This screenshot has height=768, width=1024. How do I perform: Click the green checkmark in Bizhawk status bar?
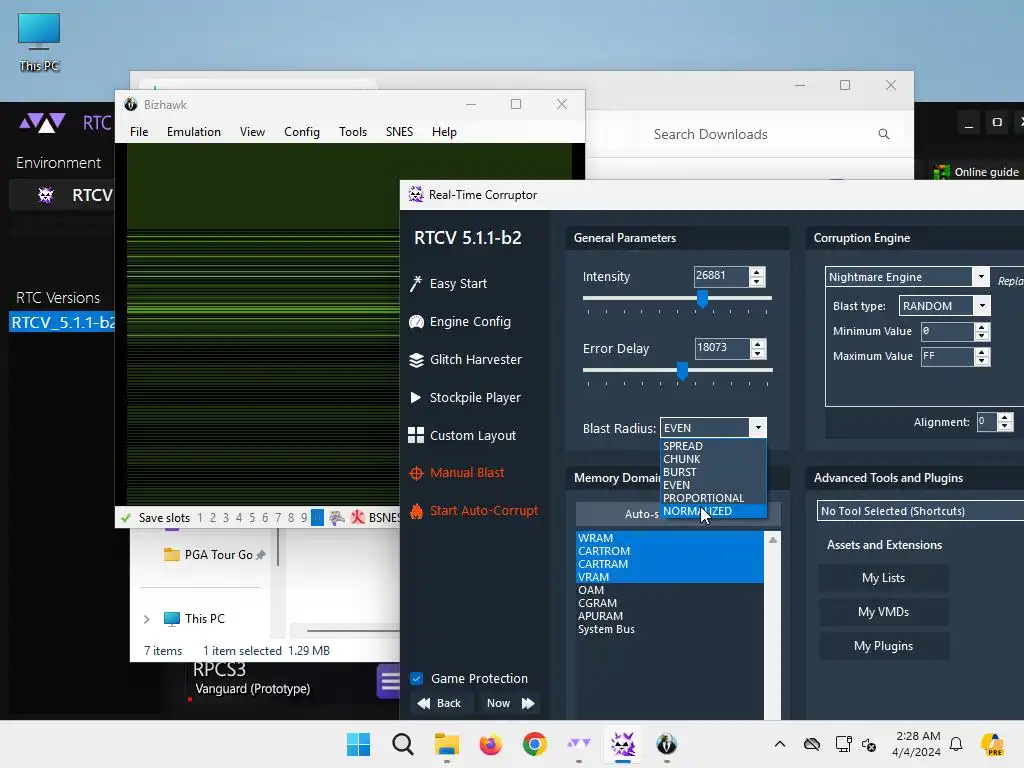125,518
